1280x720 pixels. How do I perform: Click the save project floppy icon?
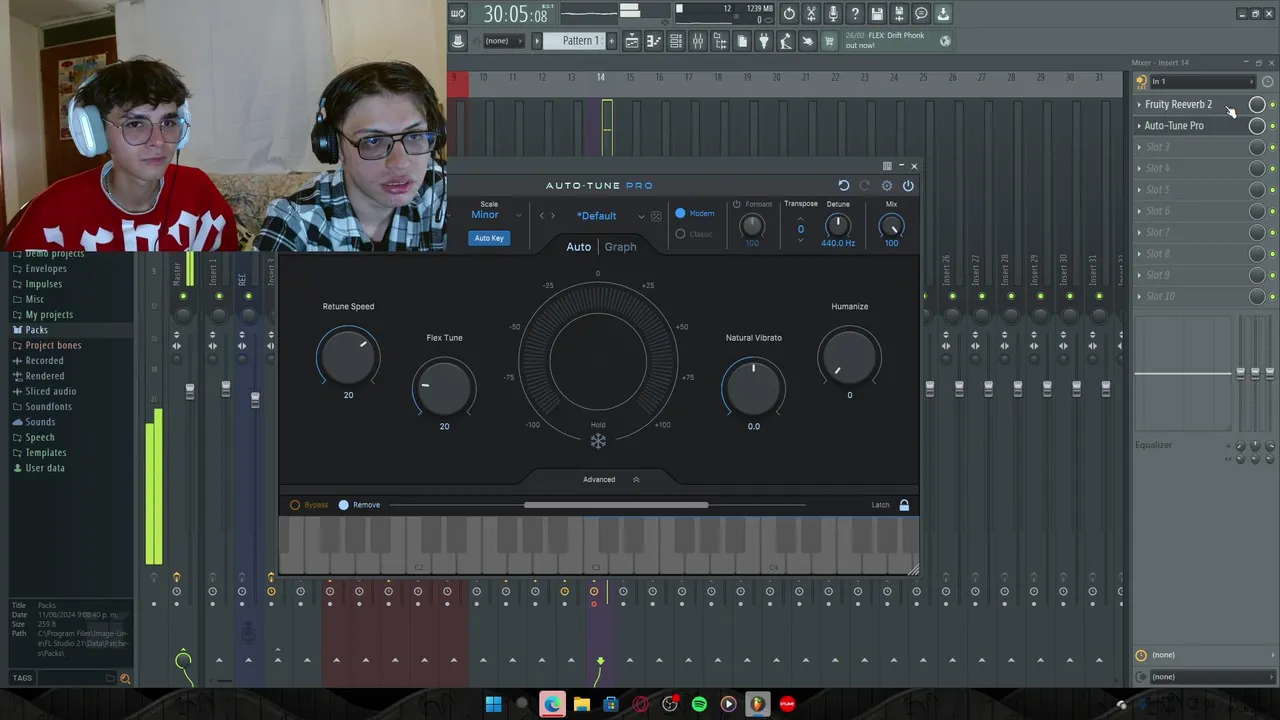pos(877,14)
